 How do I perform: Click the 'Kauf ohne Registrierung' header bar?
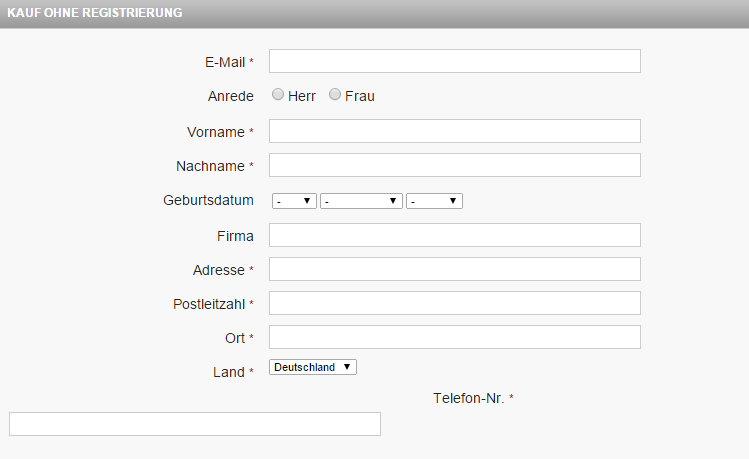coord(374,13)
